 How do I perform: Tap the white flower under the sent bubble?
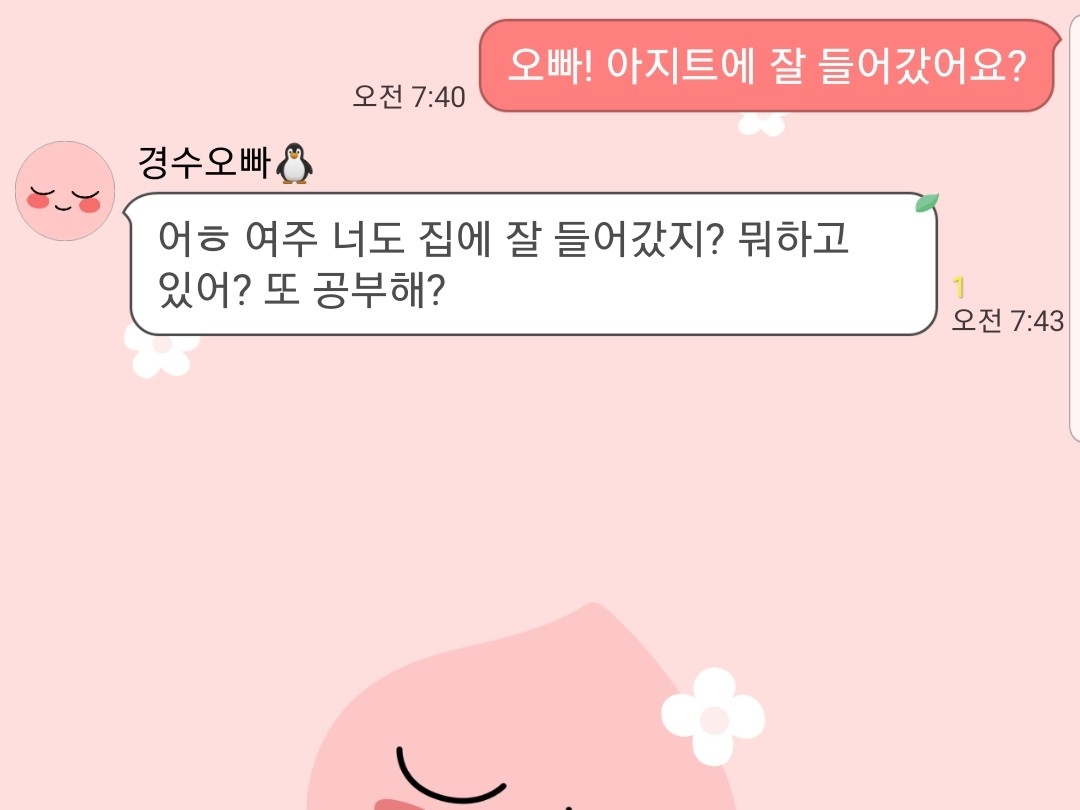[762, 125]
